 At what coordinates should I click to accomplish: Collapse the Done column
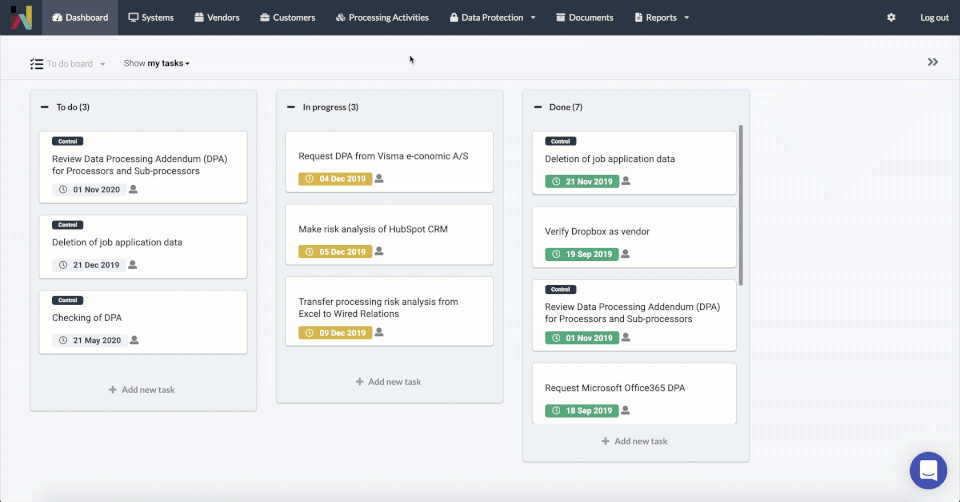click(x=538, y=107)
